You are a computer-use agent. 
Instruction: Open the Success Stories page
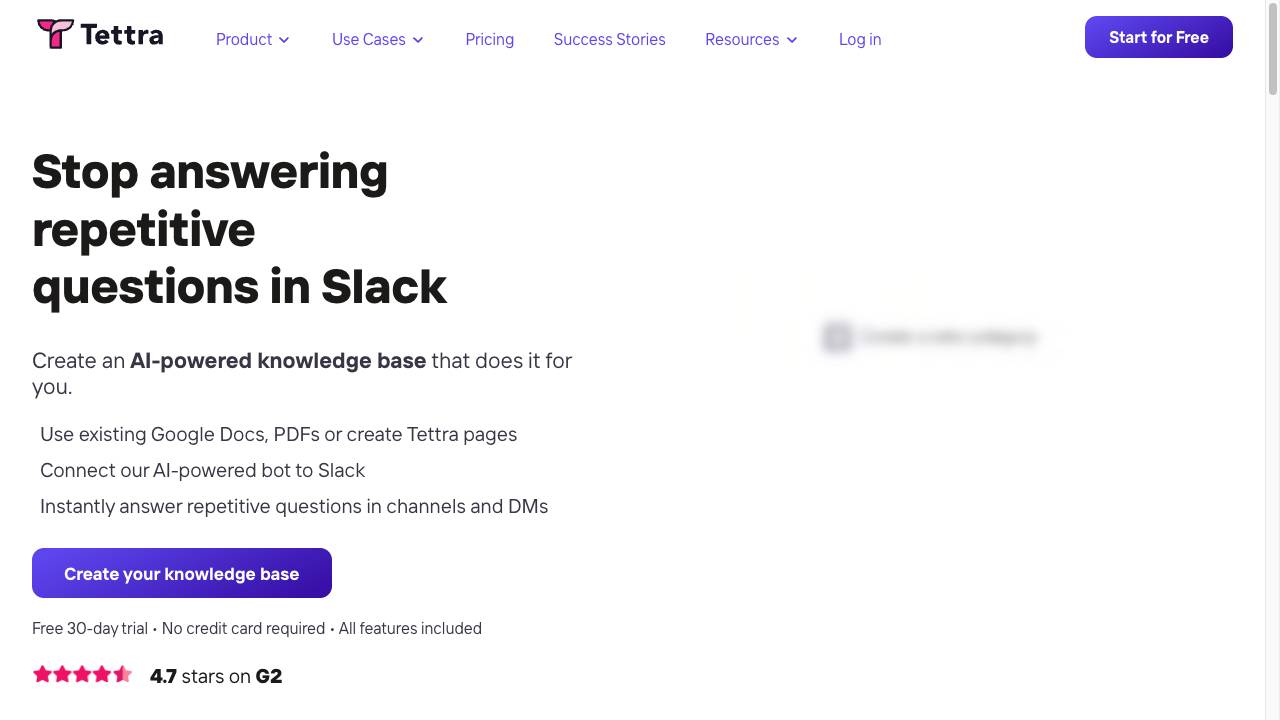(x=610, y=39)
